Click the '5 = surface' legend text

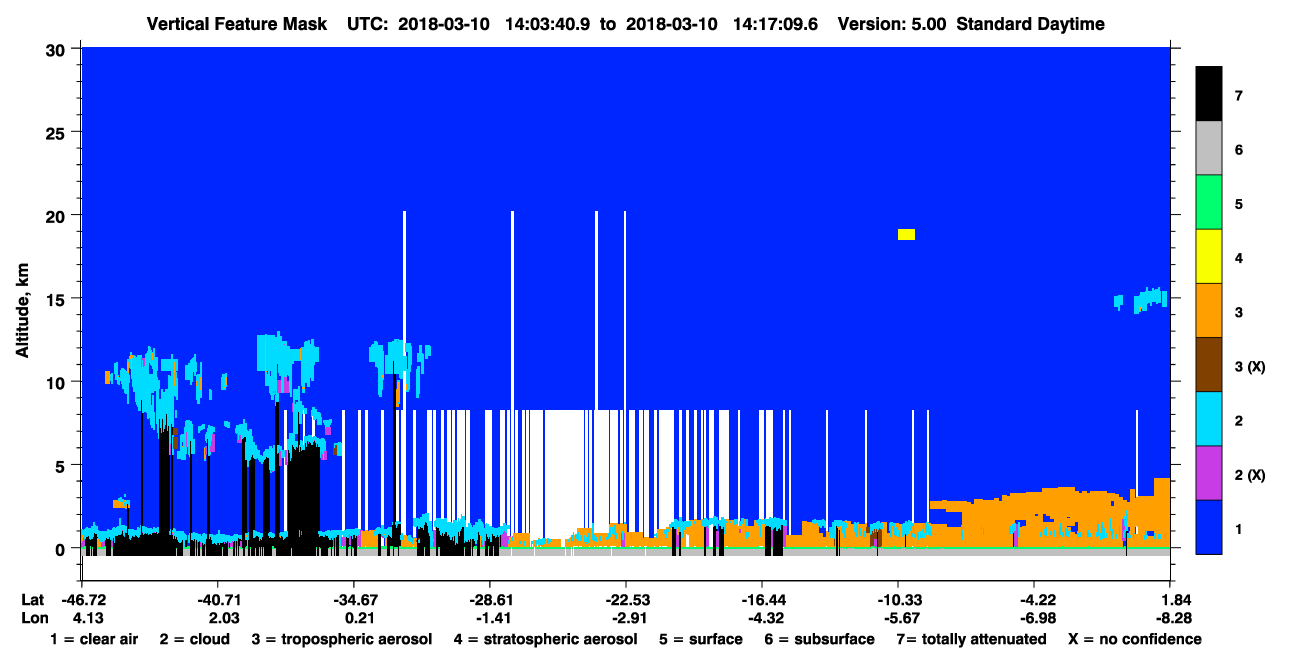pyautogui.click(x=701, y=639)
